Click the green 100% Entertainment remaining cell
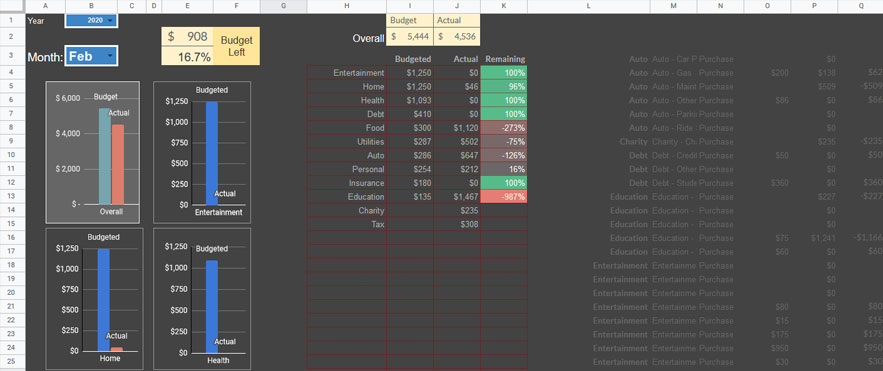 [504, 73]
